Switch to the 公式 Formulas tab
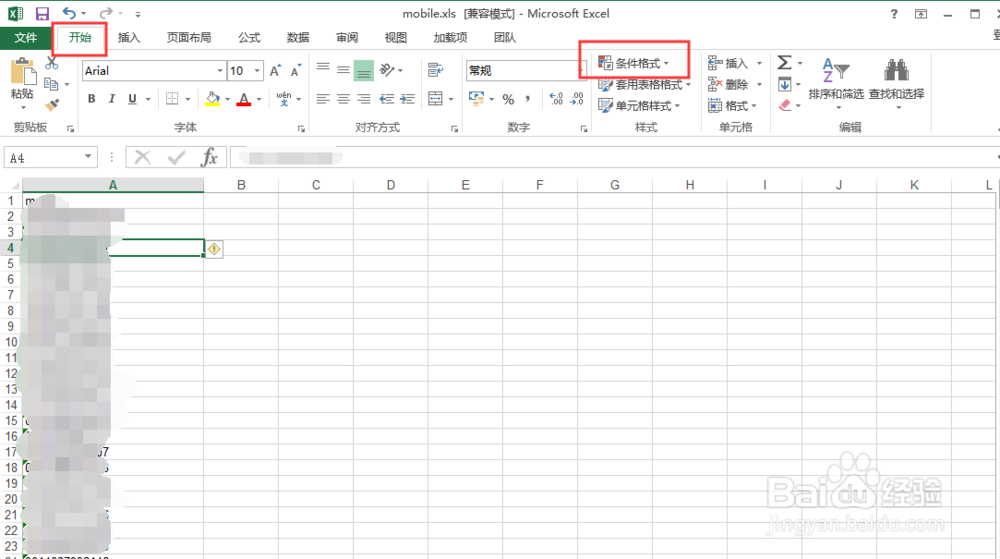This screenshot has width=1000, height=559. [x=249, y=38]
